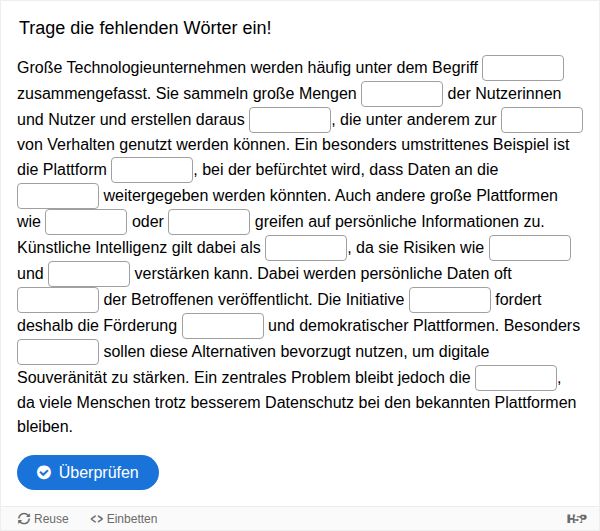Focus the blank after "unter dem Begriff"
This screenshot has width=600, height=531.
click(x=524, y=68)
